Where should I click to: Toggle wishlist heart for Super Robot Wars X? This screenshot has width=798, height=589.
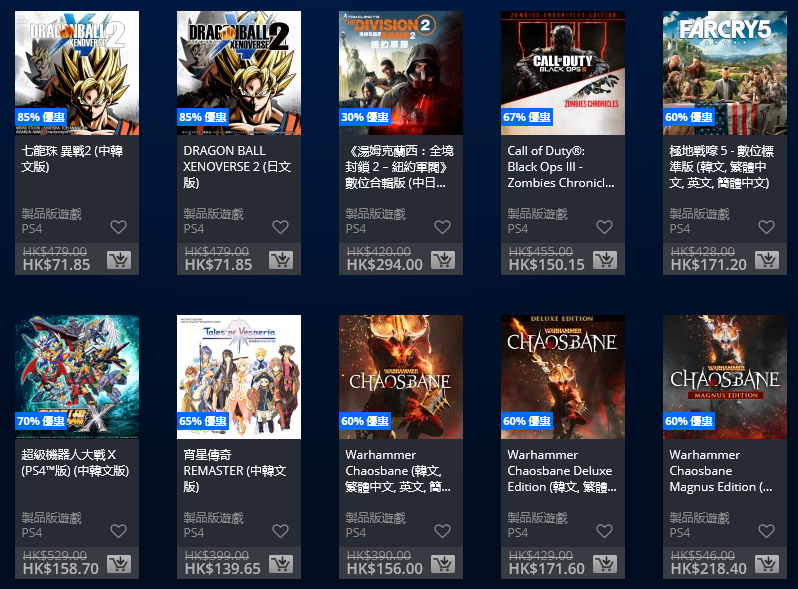point(119,531)
